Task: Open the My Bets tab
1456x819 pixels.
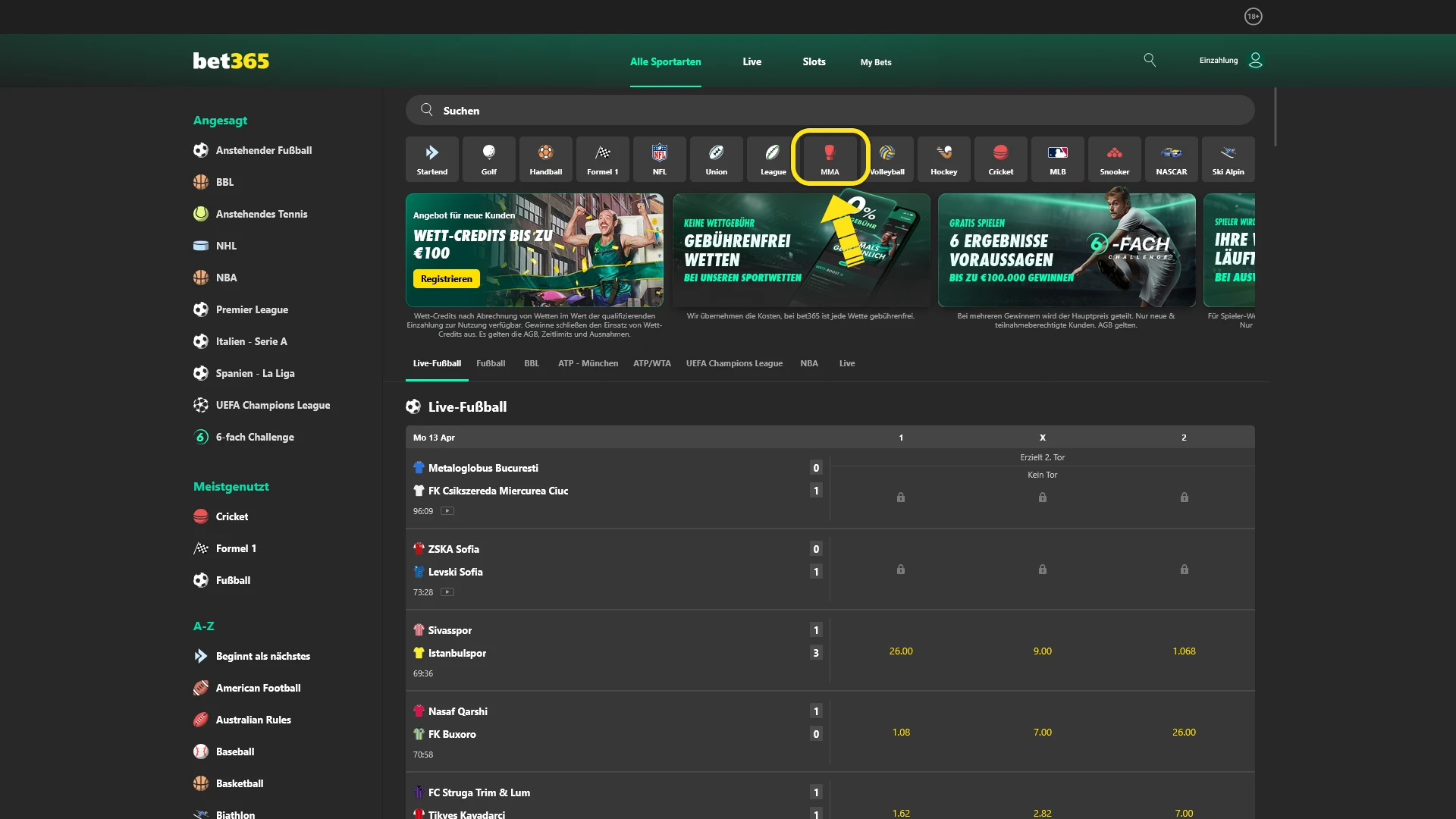Action: pos(875,62)
